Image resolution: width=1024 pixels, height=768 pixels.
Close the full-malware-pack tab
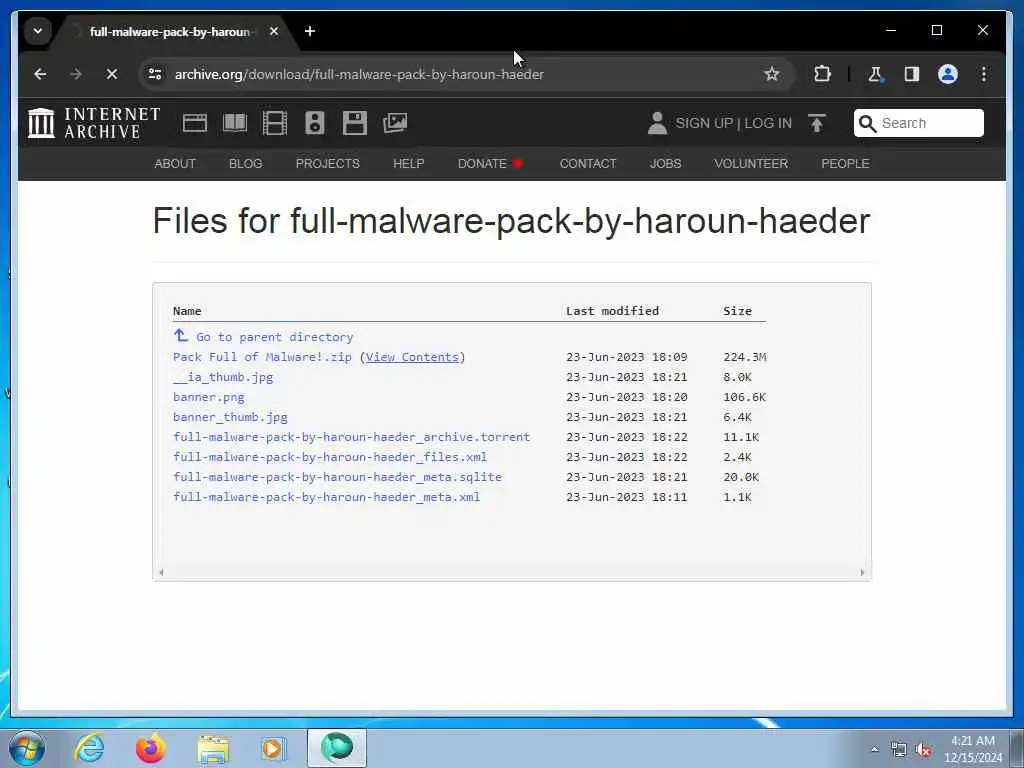[274, 31]
